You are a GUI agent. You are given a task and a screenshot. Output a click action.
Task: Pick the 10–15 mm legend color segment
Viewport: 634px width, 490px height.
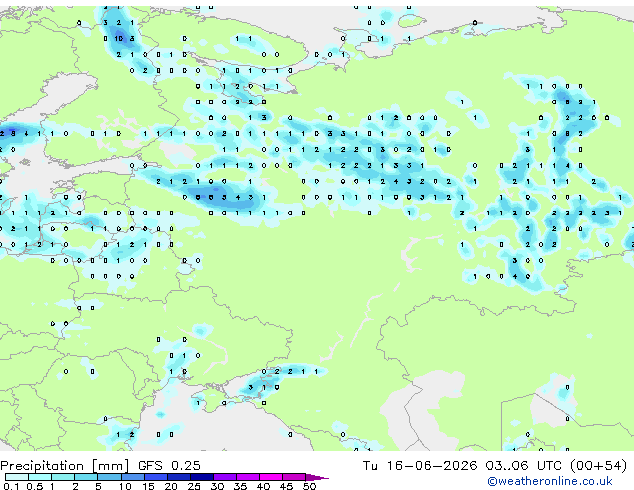(132, 477)
